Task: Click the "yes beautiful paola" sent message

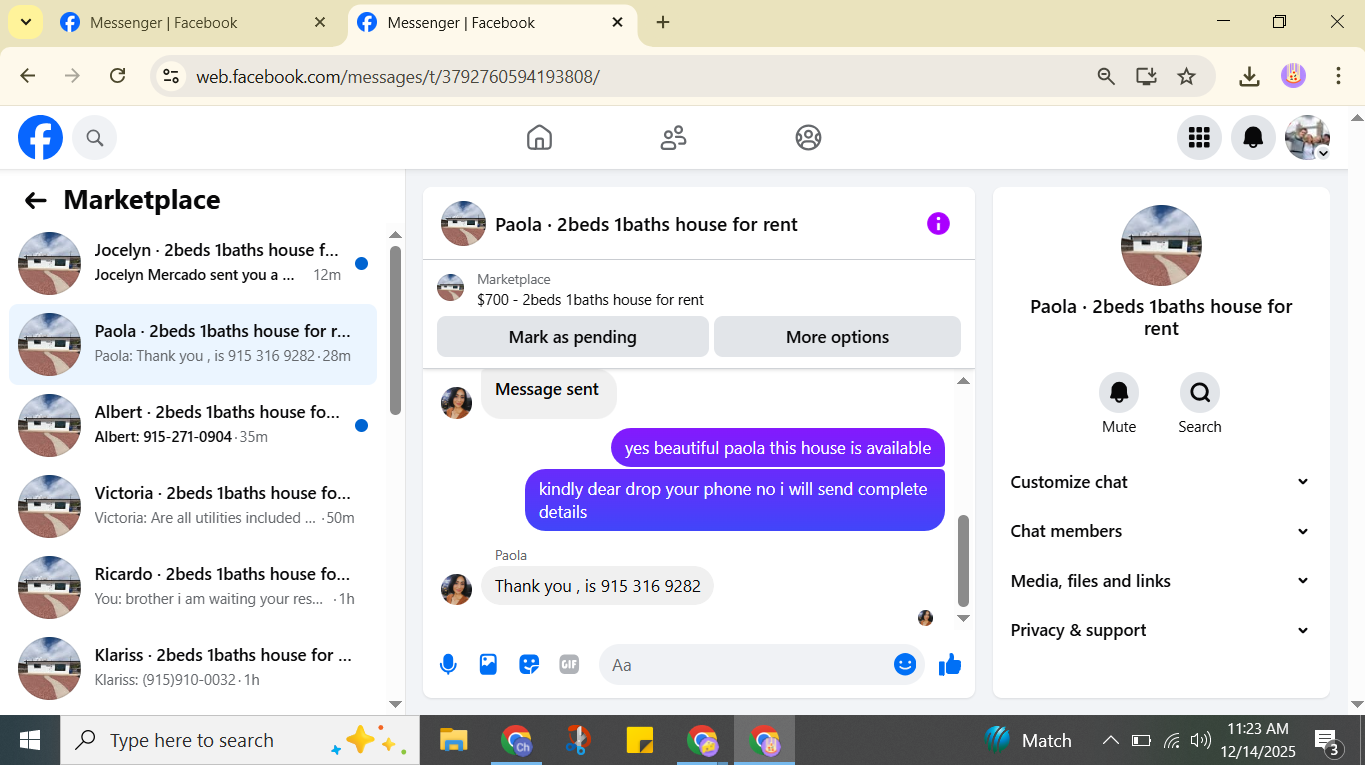Action: (778, 448)
